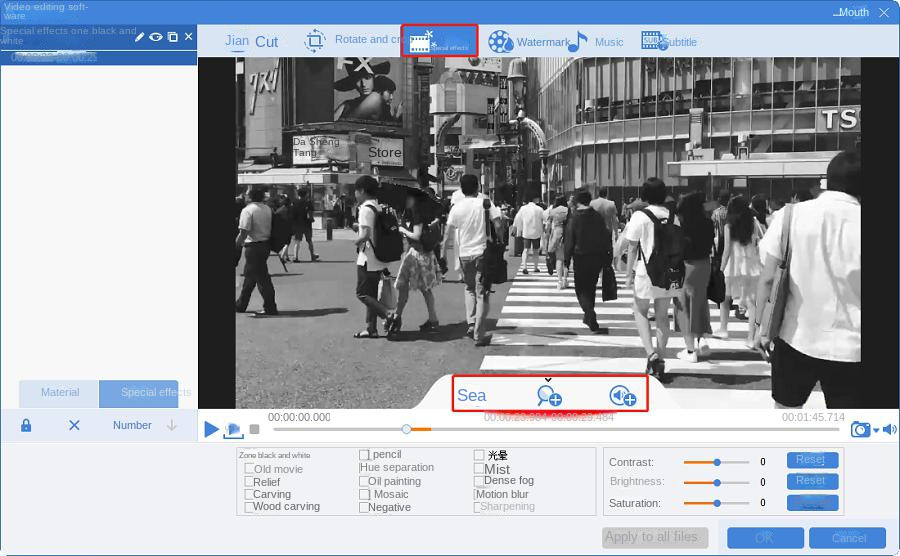Click the camera snapshot icon

point(860,429)
